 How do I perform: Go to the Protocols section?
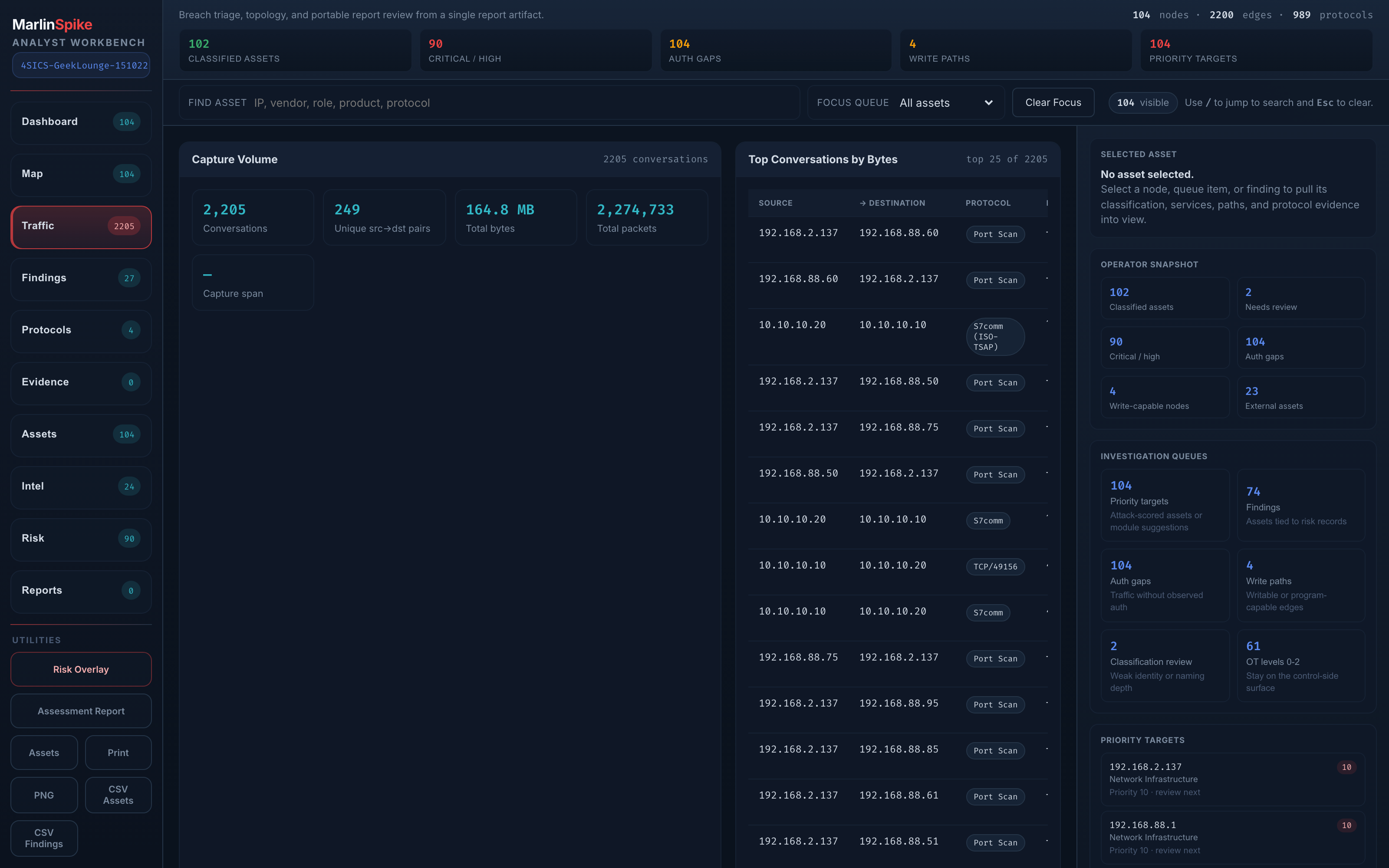[81, 330]
